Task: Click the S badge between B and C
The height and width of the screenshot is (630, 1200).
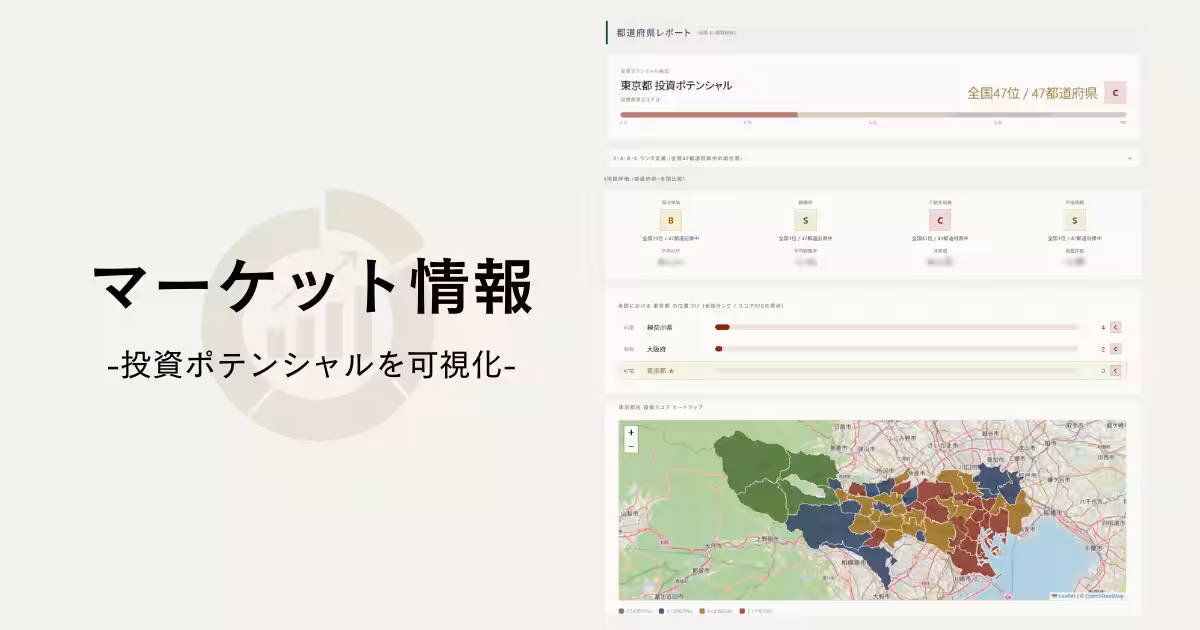Action: (x=805, y=220)
